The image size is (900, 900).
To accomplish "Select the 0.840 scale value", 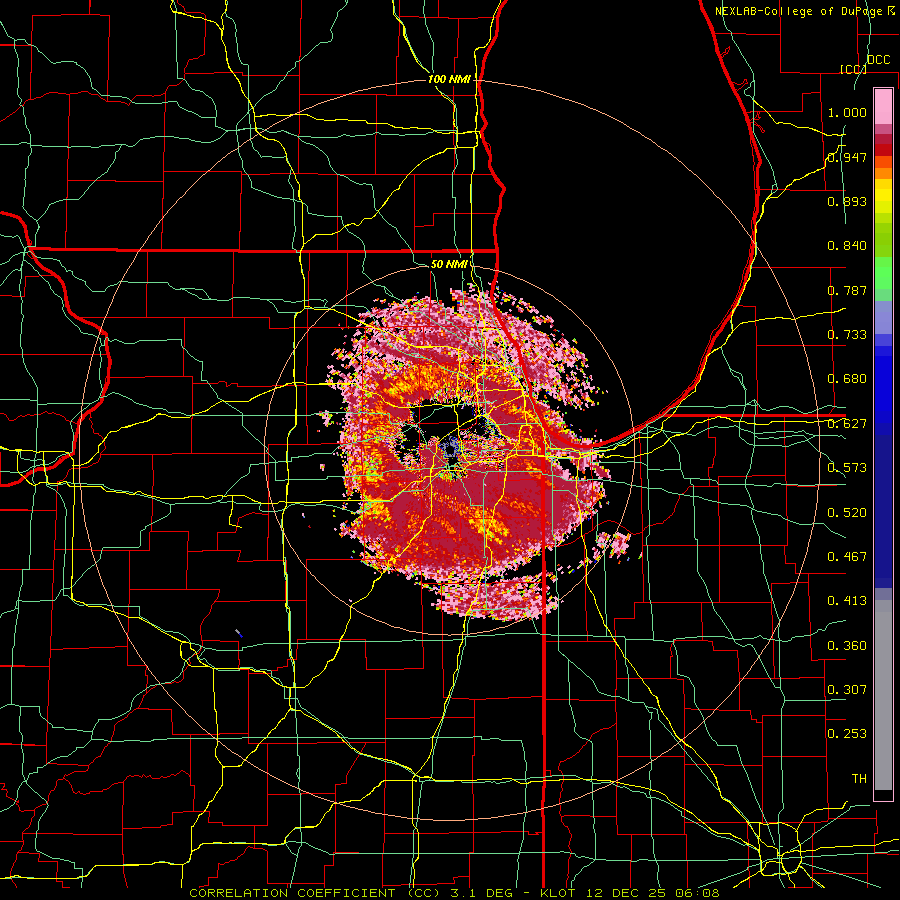I will pyautogui.click(x=847, y=246).
